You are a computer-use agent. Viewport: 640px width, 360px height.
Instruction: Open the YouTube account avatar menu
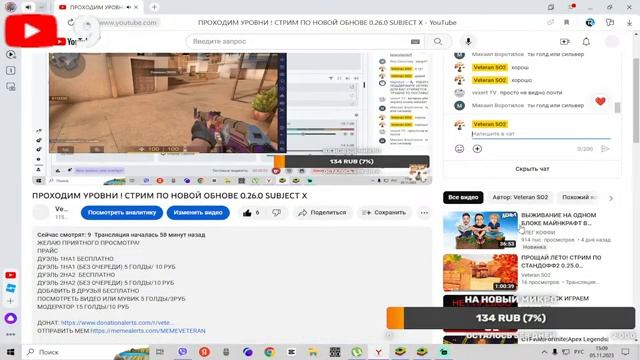(611, 42)
